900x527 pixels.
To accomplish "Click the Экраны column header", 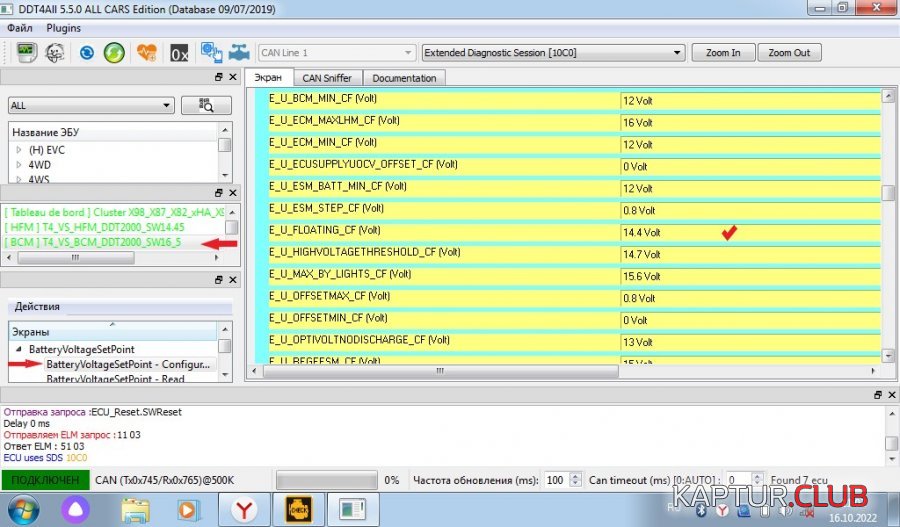I will (x=112, y=332).
